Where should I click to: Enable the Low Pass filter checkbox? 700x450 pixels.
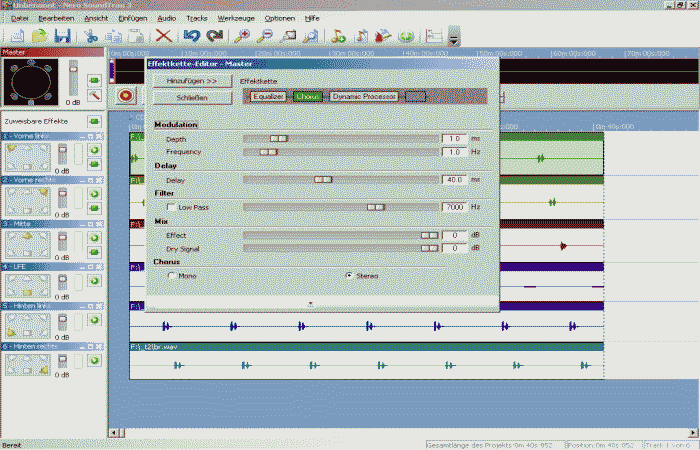[x=171, y=206]
